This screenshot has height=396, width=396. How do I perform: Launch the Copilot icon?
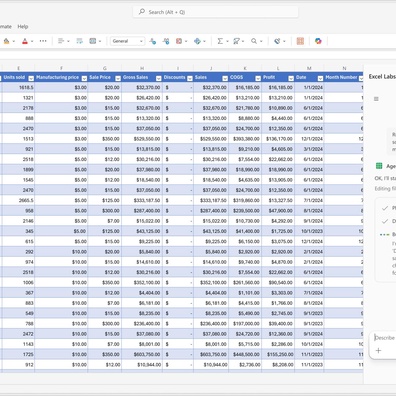point(318,41)
